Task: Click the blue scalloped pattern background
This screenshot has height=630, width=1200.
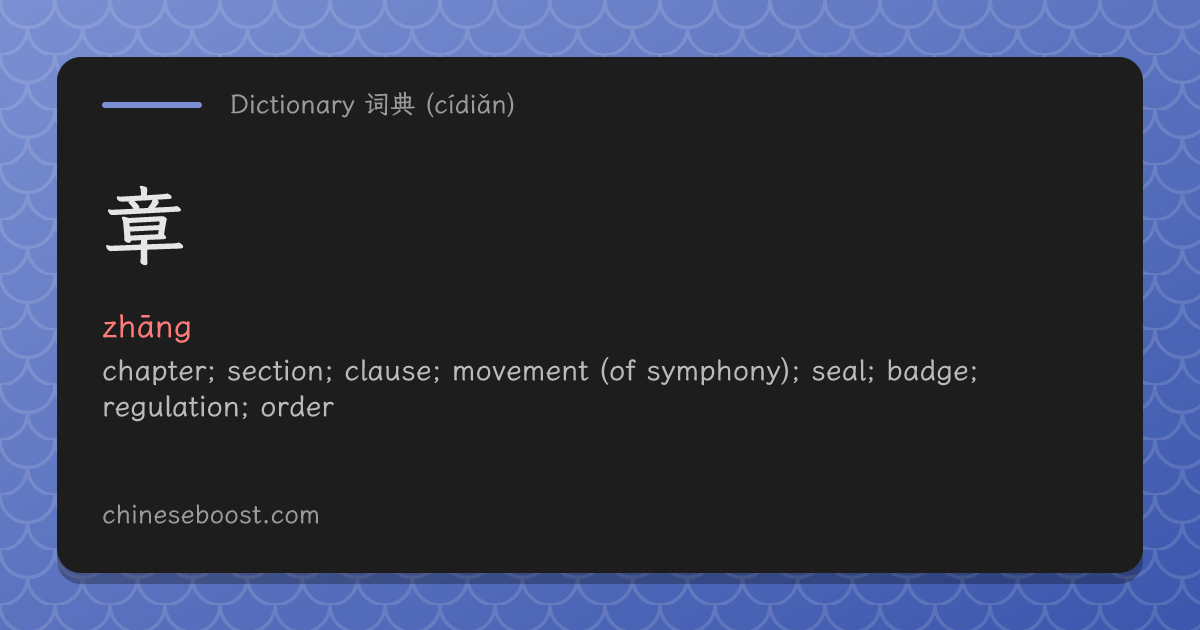Action: [600, 27]
